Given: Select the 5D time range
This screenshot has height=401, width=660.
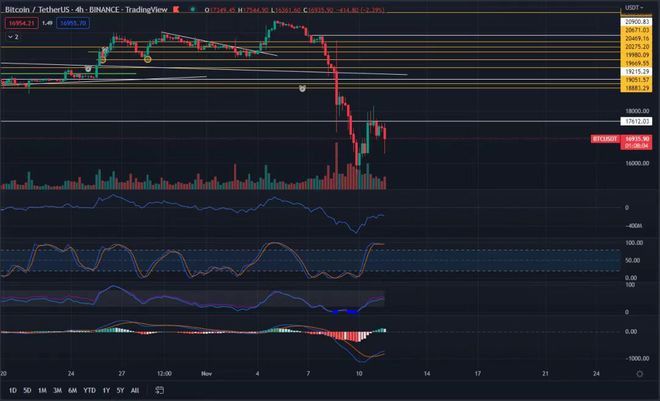Looking at the screenshot, I should coord(28,390).
